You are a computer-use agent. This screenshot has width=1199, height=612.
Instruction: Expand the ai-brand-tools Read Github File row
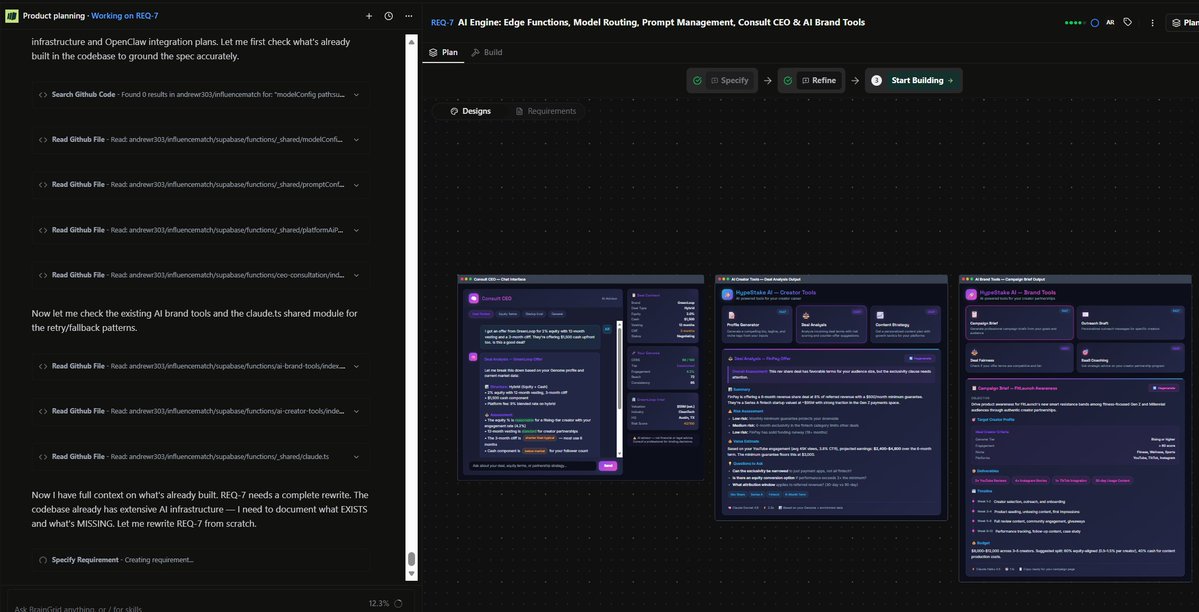(356, 366)
